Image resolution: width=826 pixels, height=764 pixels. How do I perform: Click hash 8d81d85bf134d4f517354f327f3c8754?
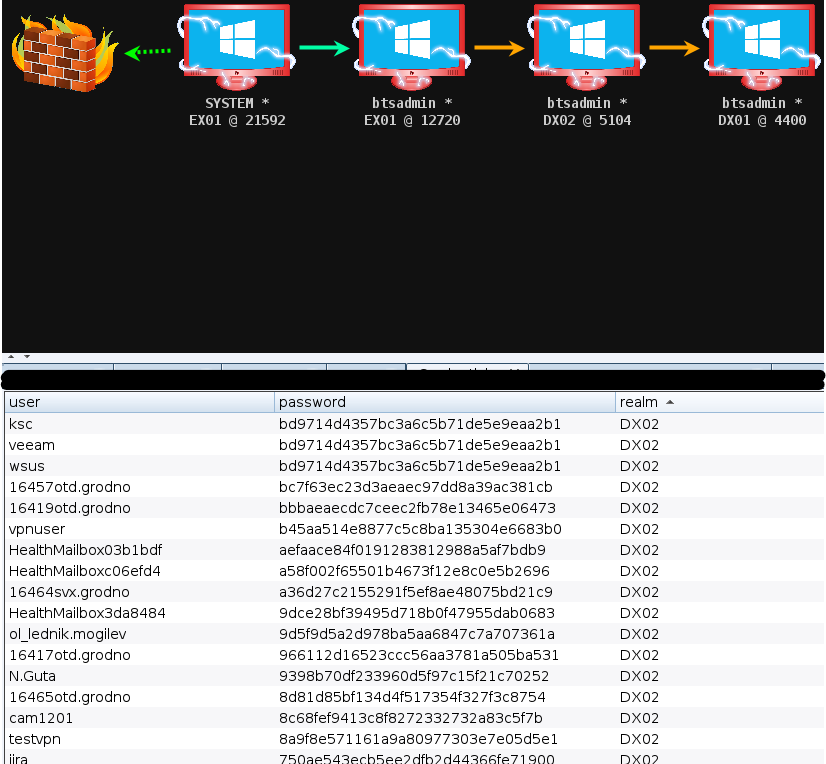pyautogui.click(x=412, y=698)
